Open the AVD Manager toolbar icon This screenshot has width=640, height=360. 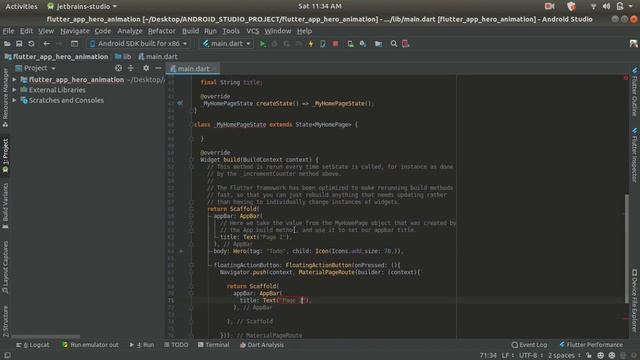(350, 44)
